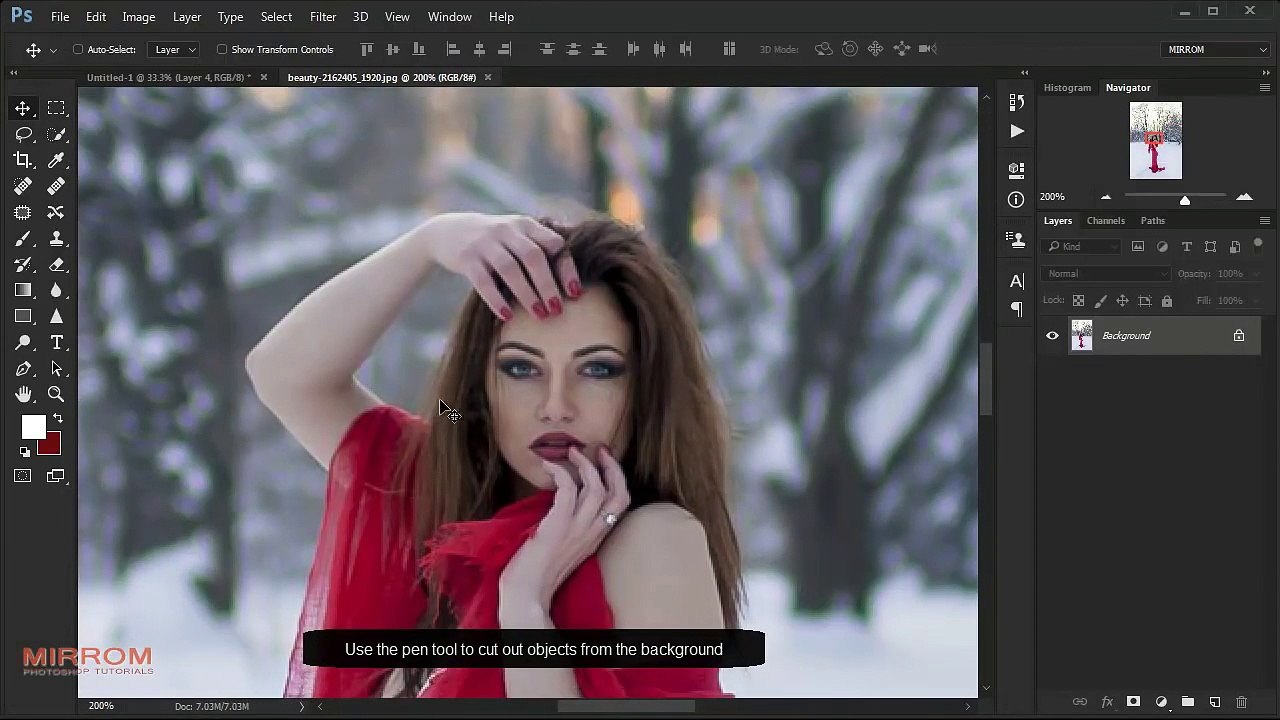The image size is (1280, 720).
Task: Enable Show Transform Controls checkbox
Action: (x=222, y=49)
